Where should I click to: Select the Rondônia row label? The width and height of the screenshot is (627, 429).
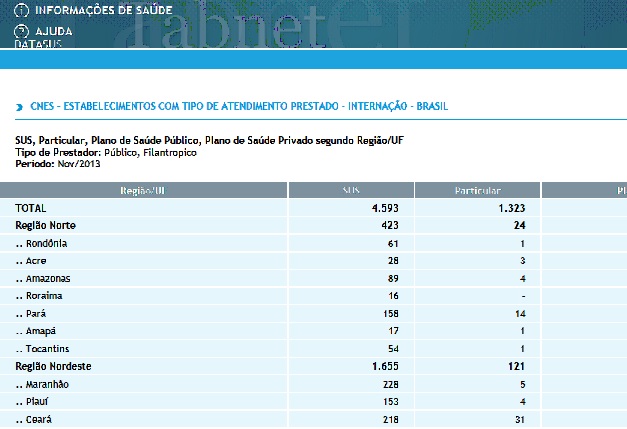pos(41,243)
